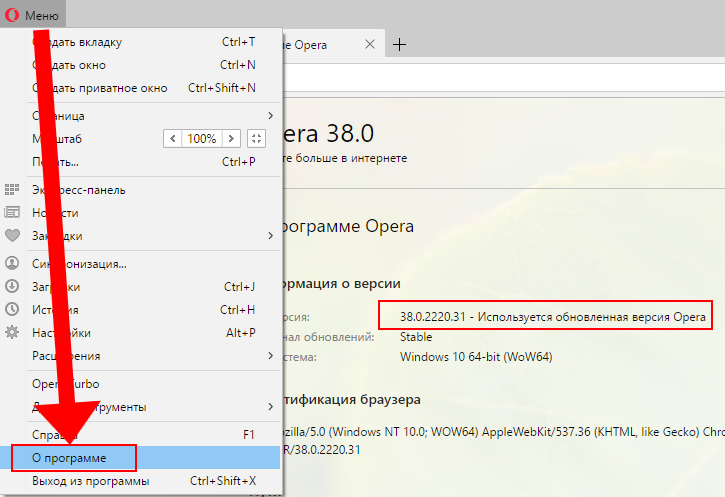Click the Settings gear icon
Viewport: 725px width, 497px height.
(13, 333)
